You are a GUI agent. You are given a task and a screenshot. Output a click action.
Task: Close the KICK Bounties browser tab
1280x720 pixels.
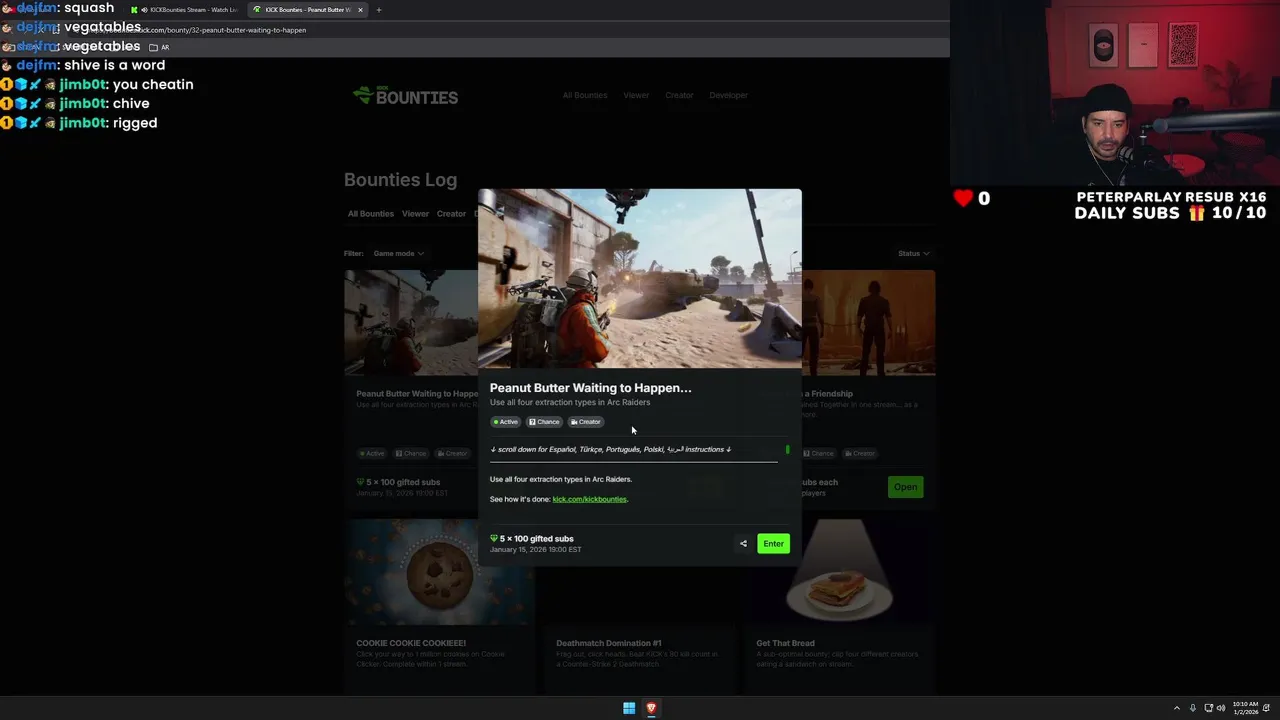tap(360, 10)
